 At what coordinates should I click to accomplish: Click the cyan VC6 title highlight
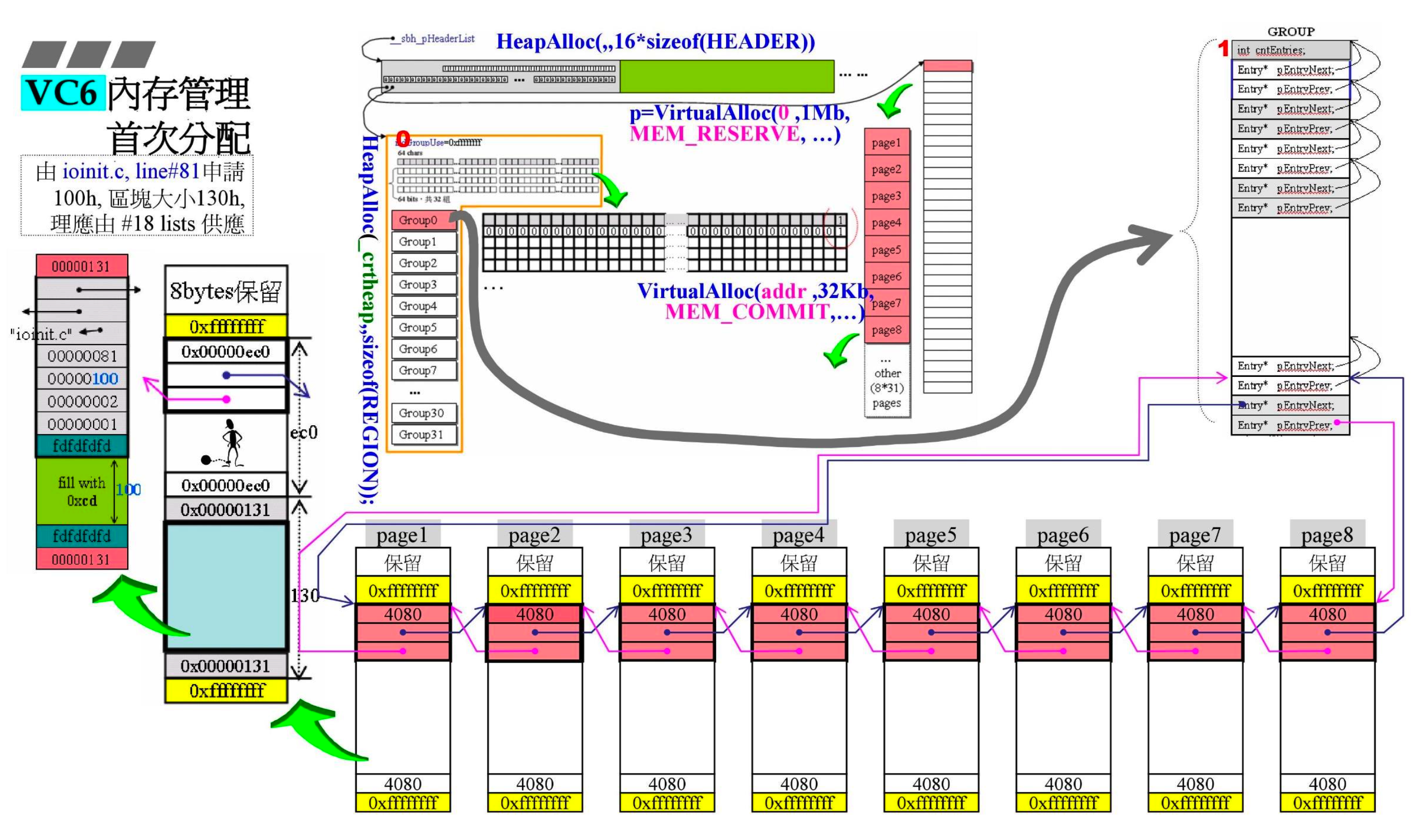(63, 92)
